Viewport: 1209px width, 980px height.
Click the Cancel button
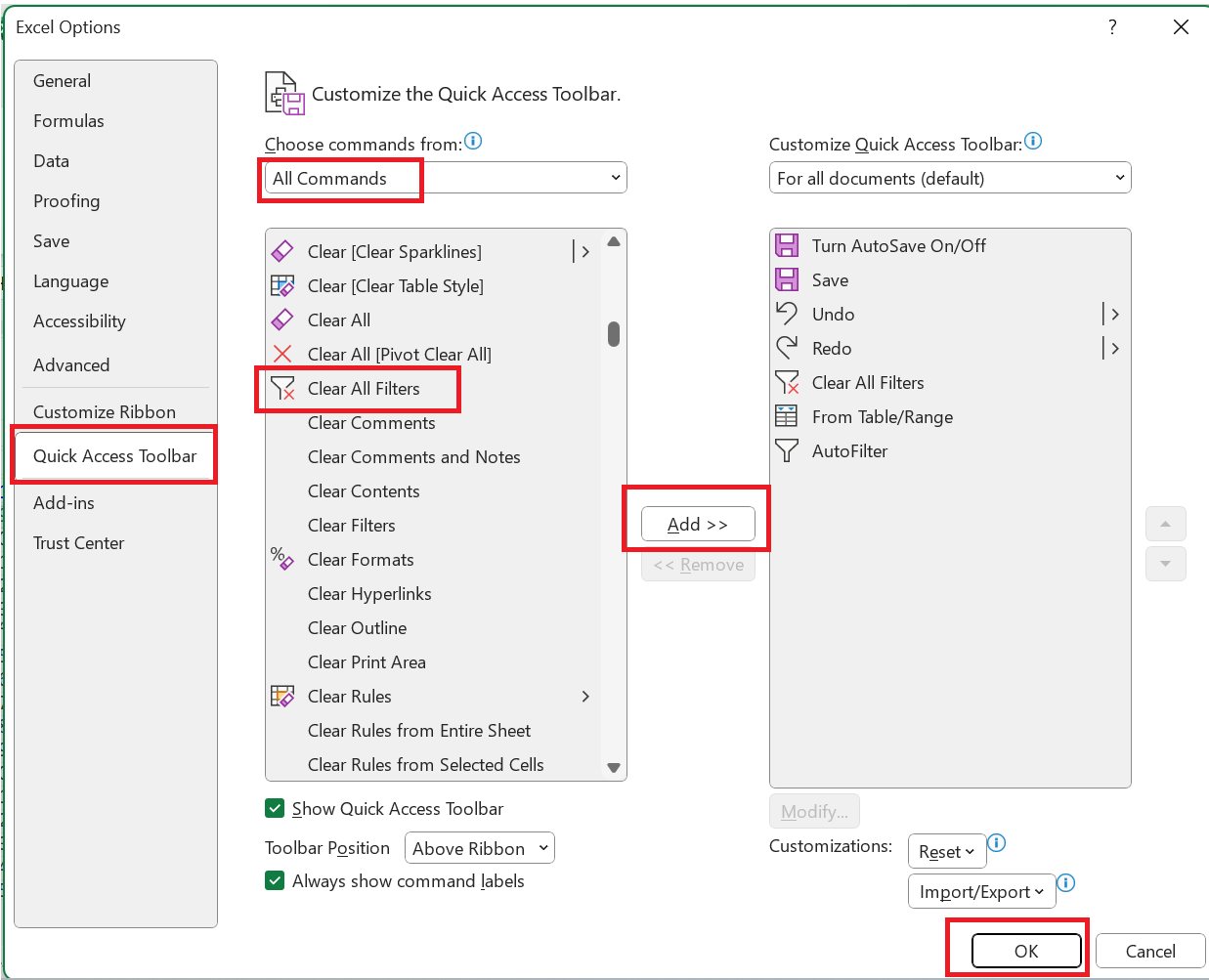(1150, 951)
